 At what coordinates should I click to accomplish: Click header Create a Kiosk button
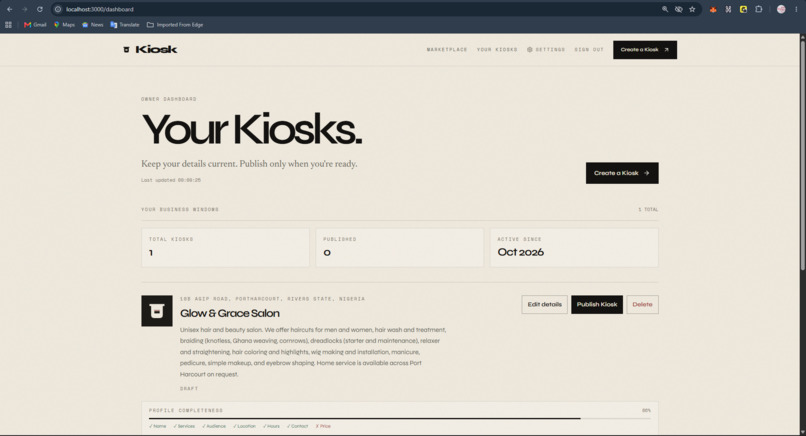[x=645, y=50]
